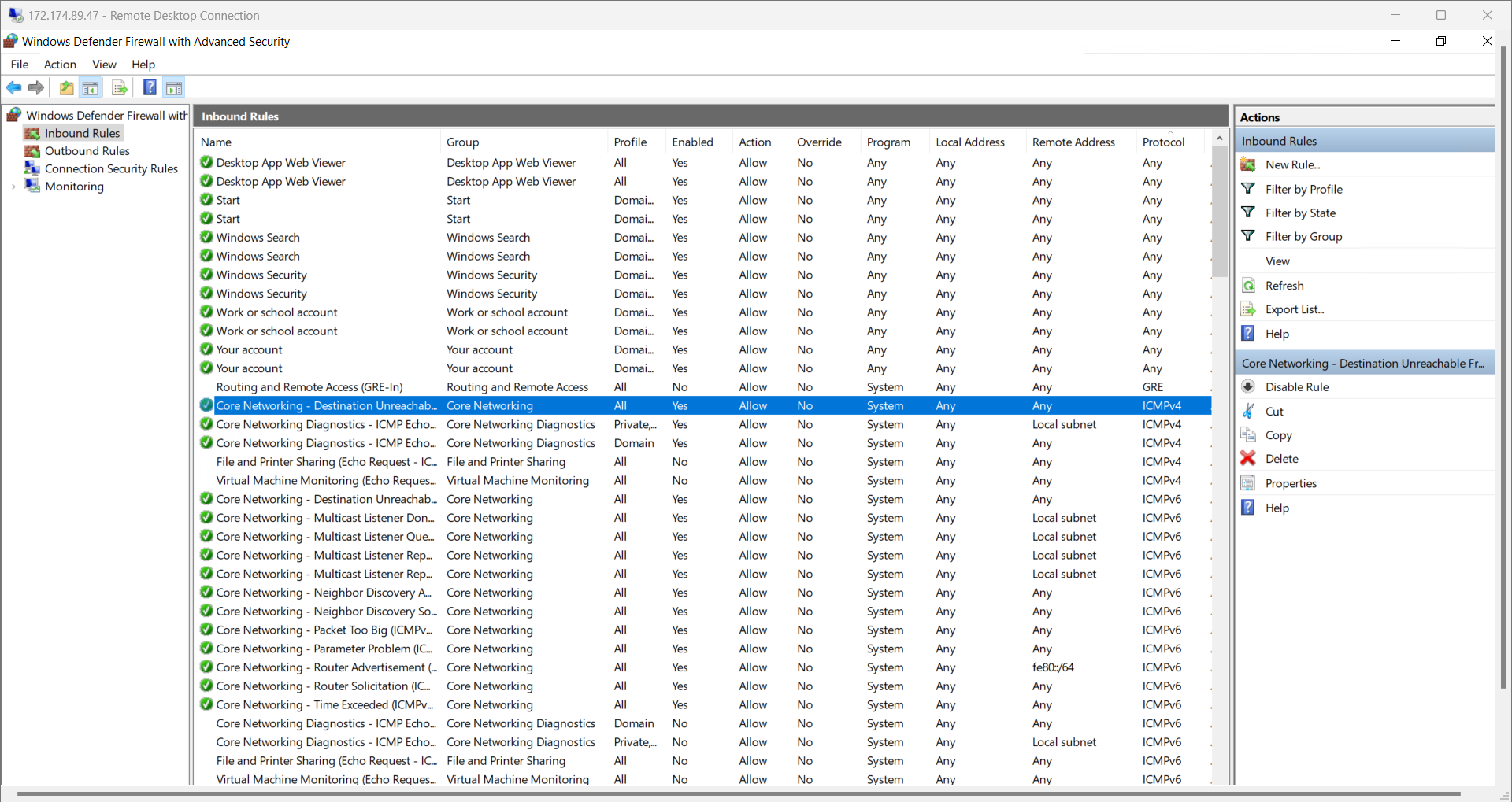Click the Export List icon in Actions pane
1512x802 pixels.
pos(1248,309)
